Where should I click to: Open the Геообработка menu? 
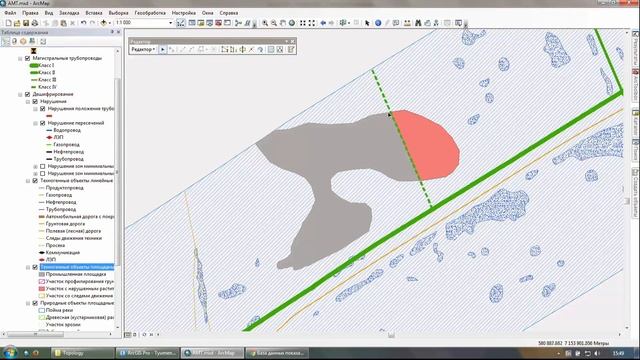(x=150, y=13)
